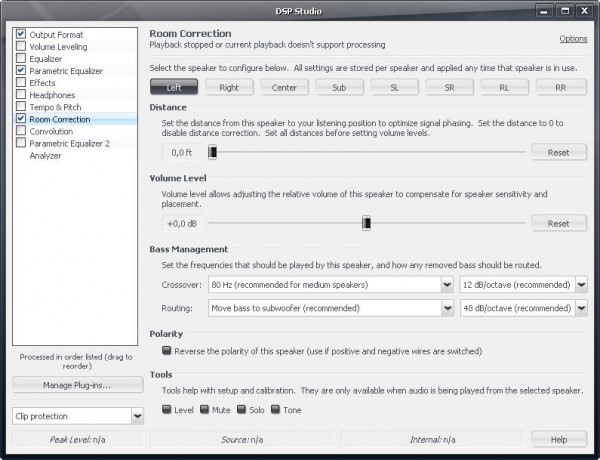Enable the Convolution checkbox
This screenshot has width=600, height=460.
pos(21,131)
